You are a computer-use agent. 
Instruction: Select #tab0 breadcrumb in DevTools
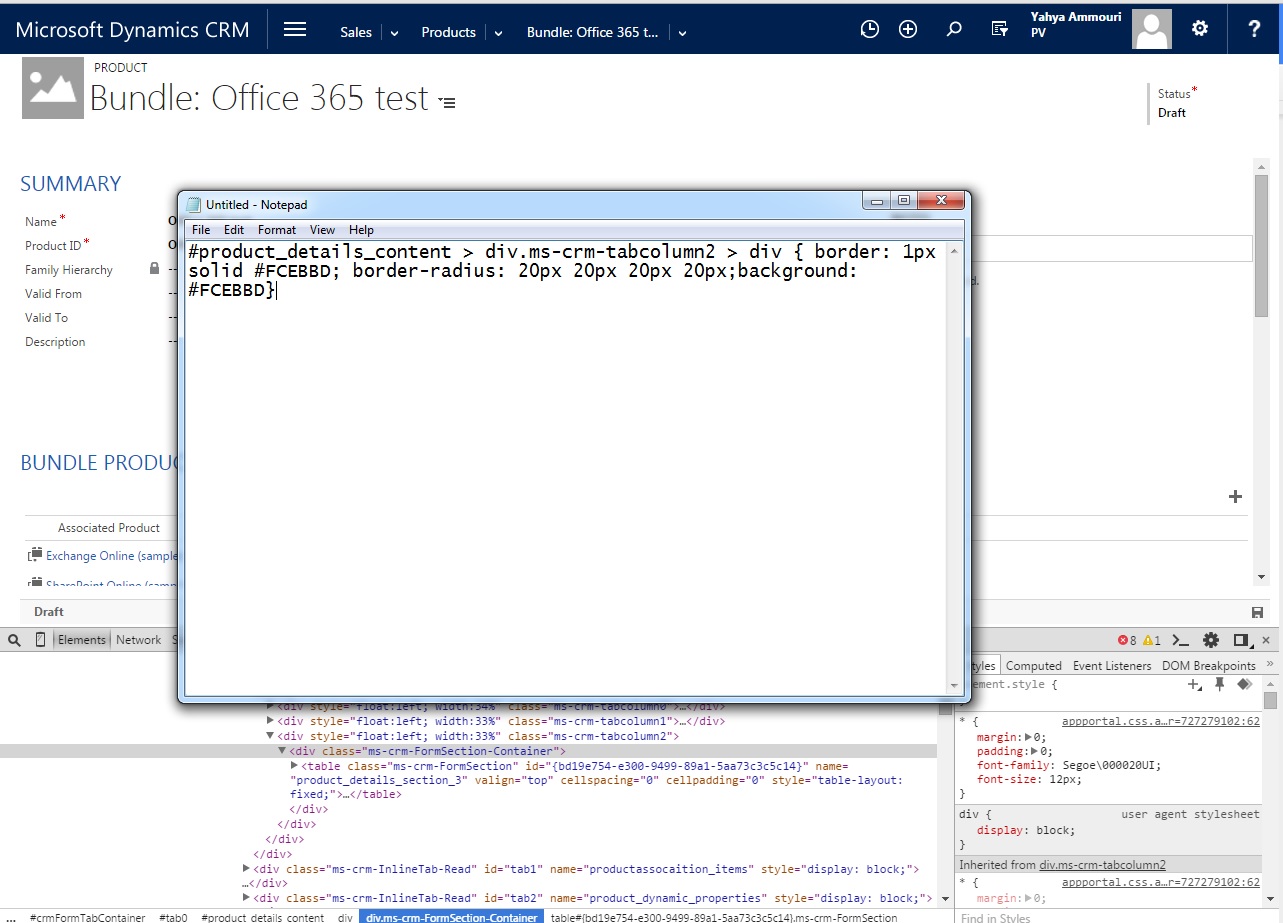click(x=174, y=917)
